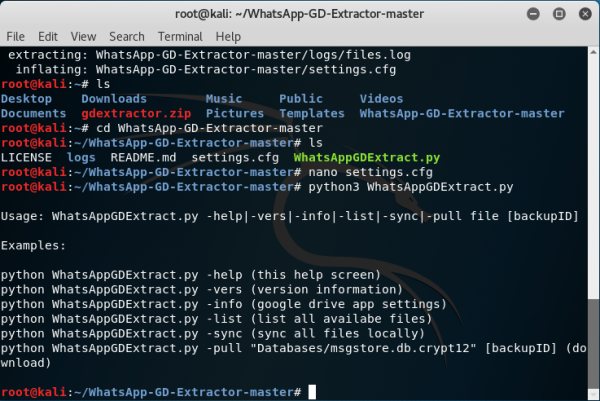Viewport: 600px width, 401px height.
Task: Click the '-info (google drive app settings)' line
Action: click(223, 304)
